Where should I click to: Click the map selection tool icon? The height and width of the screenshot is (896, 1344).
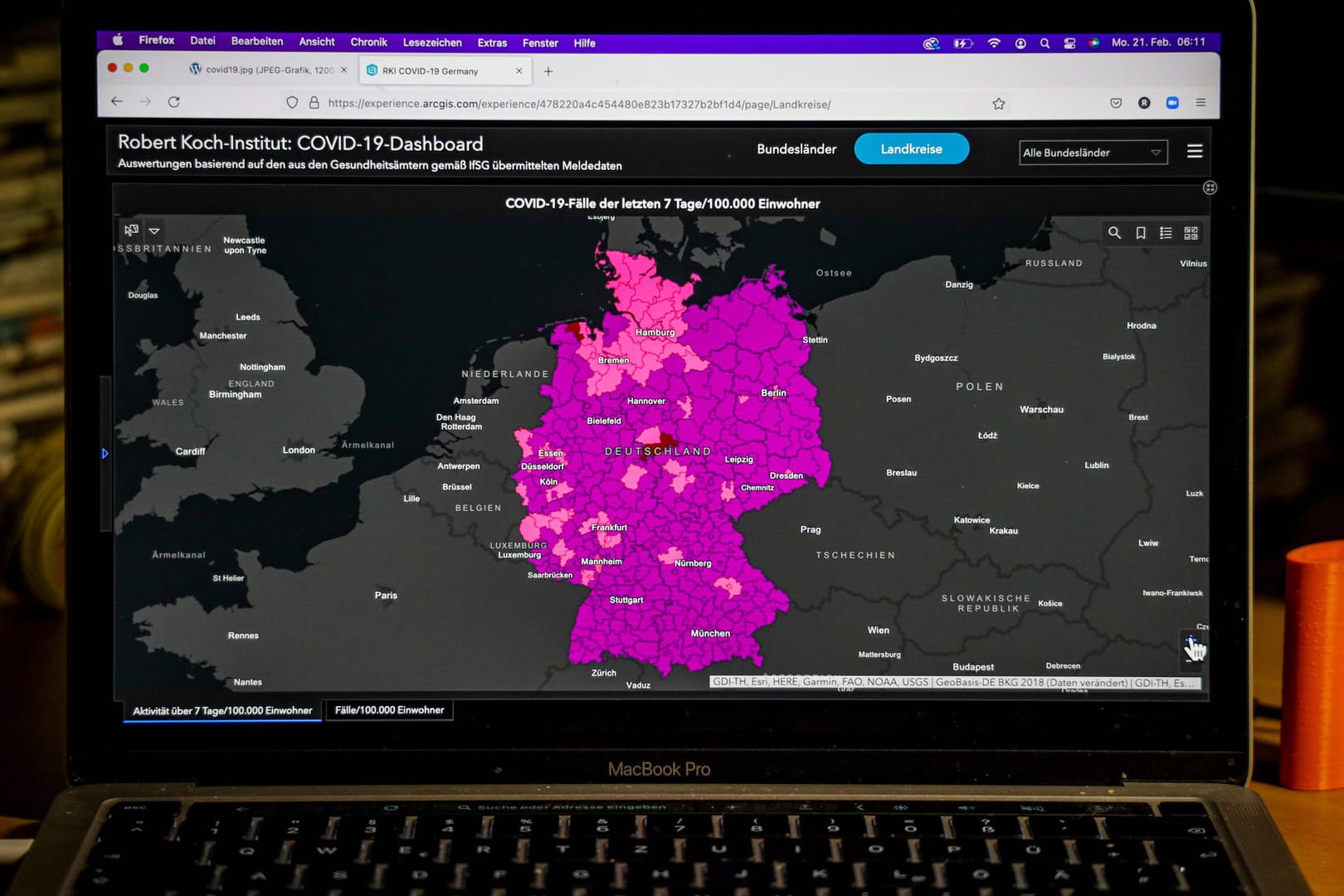tap(131, 230)
